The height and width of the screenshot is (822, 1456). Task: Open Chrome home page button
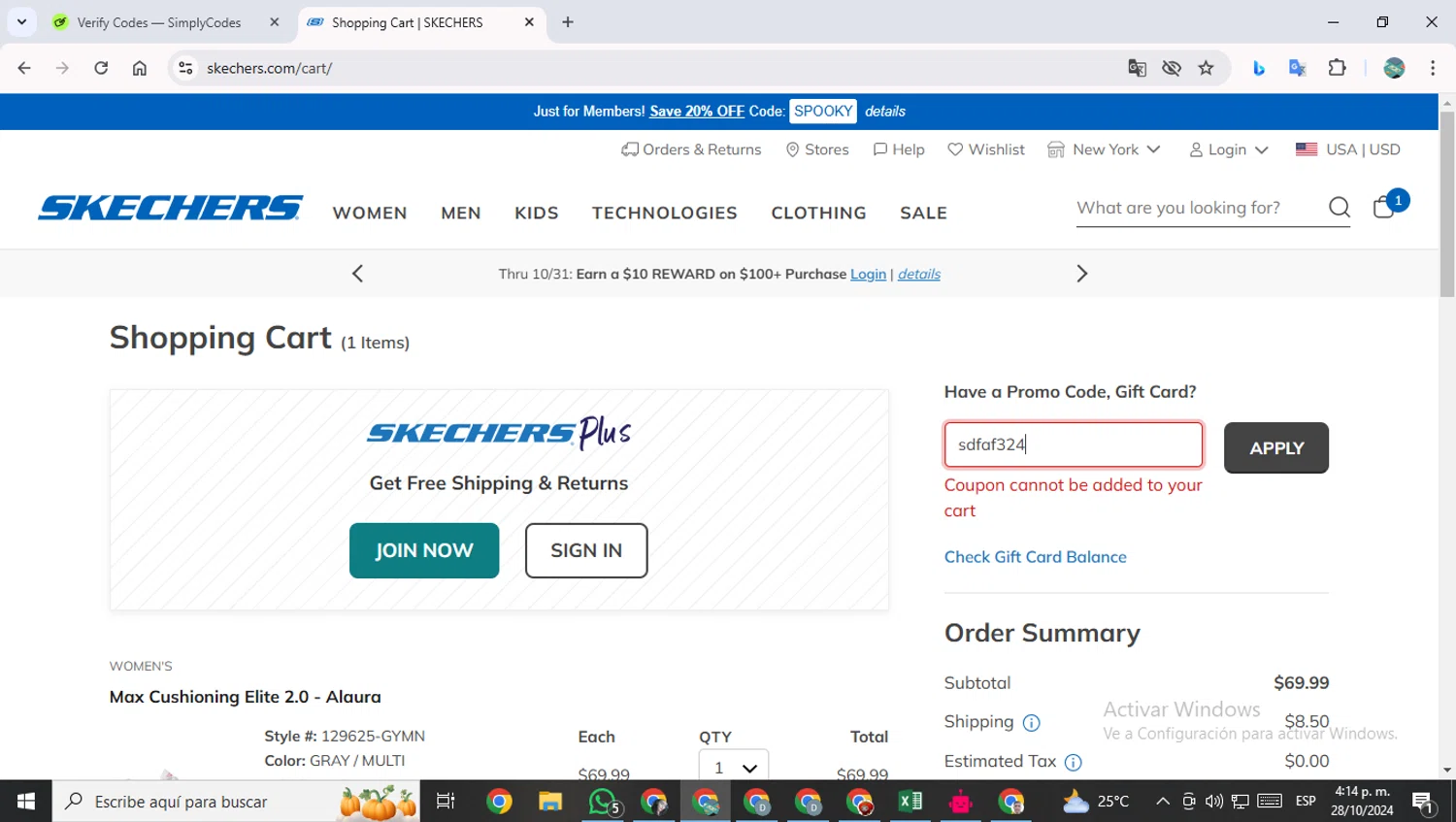click(140, 68)
